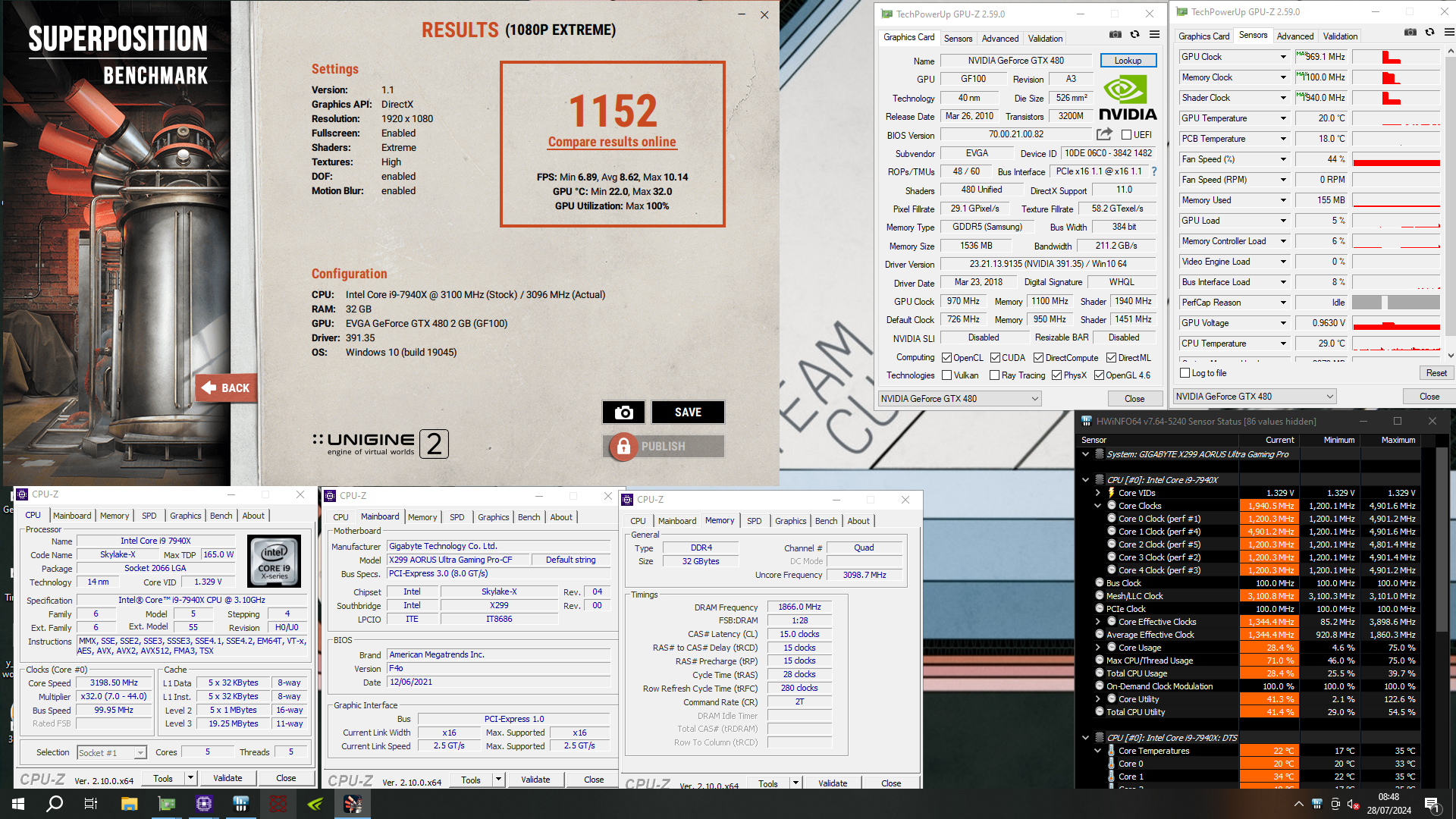Toggle the DirectML checkbox
This screenshot has height=819, width=1456.
1111,357
